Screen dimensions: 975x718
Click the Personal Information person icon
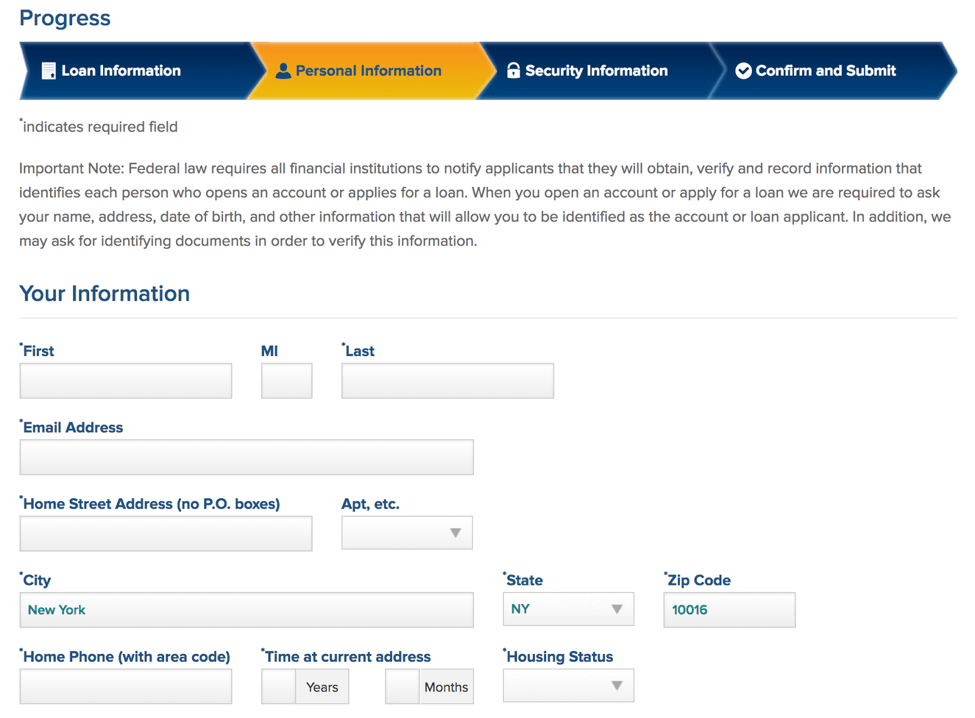[283, 71]
